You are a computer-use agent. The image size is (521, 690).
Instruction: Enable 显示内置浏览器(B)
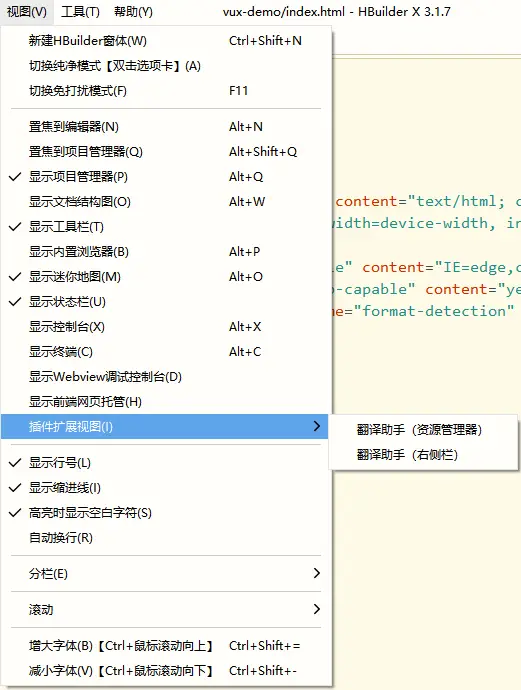165,252
